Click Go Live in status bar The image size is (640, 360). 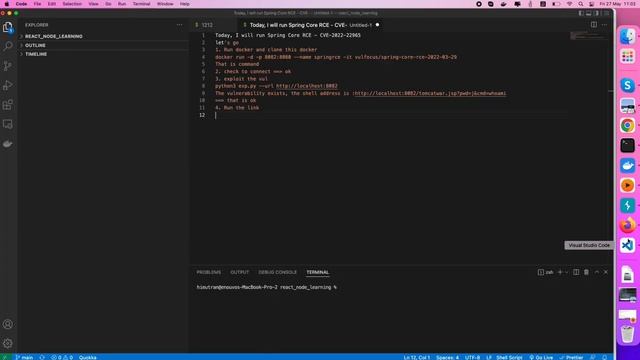point(541,357)
